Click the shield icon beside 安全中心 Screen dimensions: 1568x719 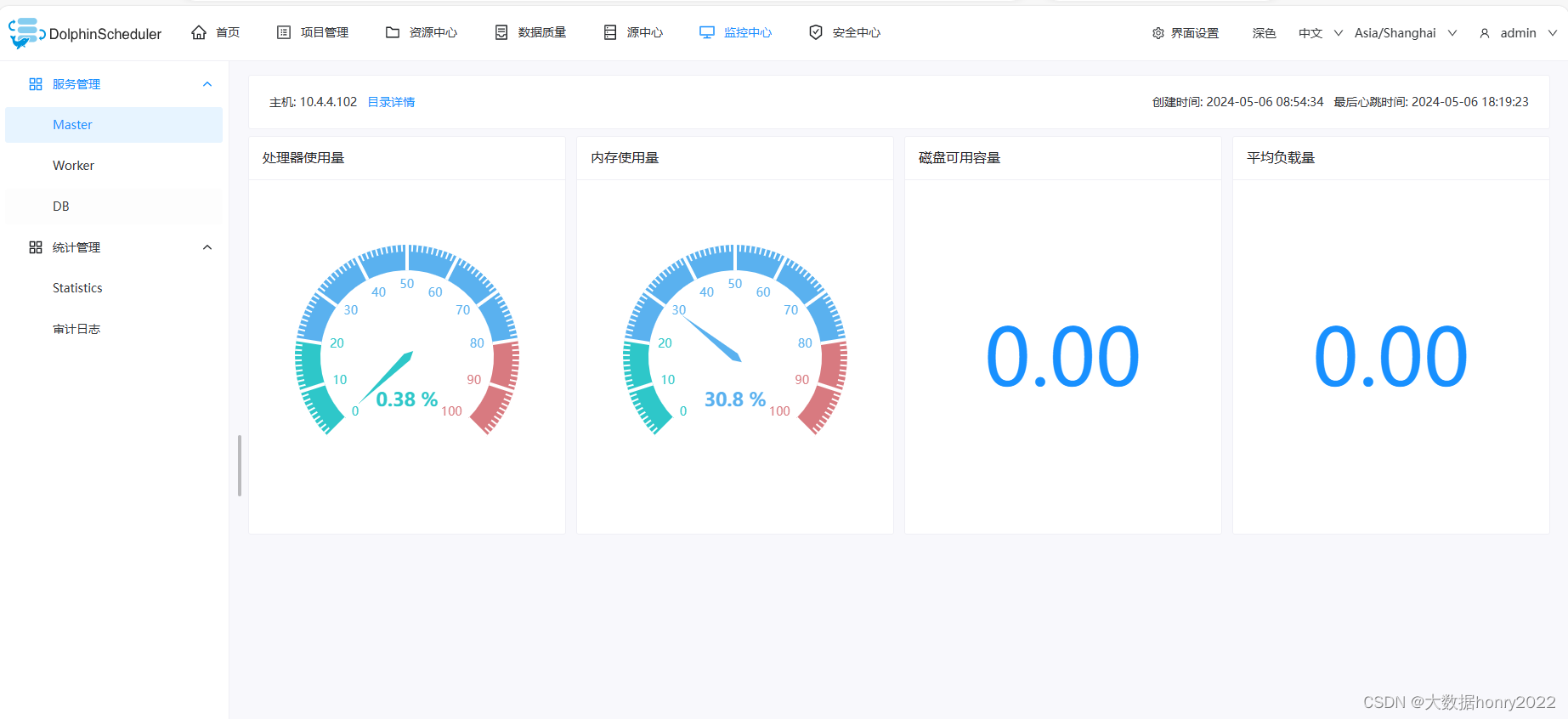click(816, 32)
